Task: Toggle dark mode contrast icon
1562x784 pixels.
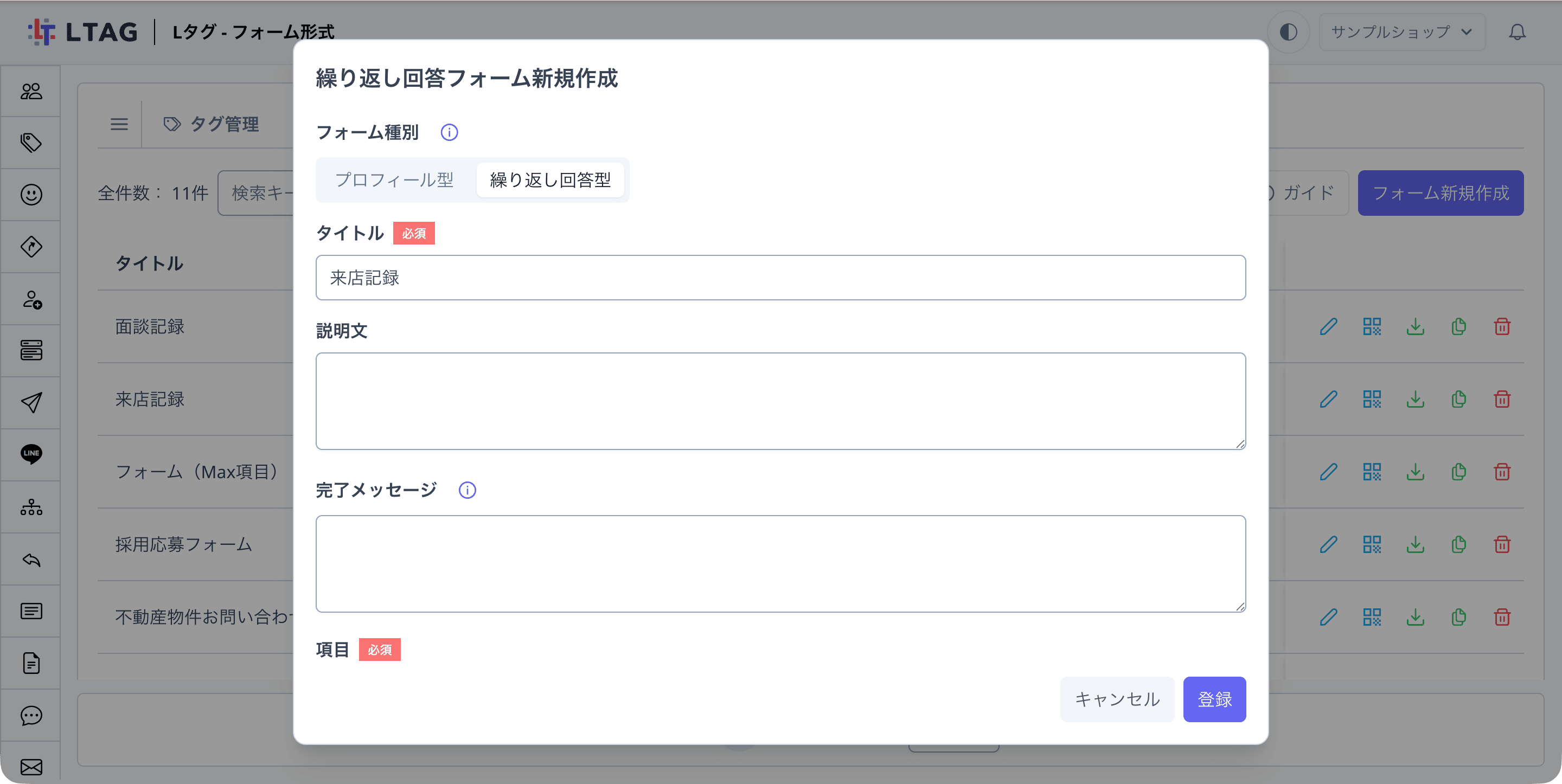Action: click(1289, 31)
